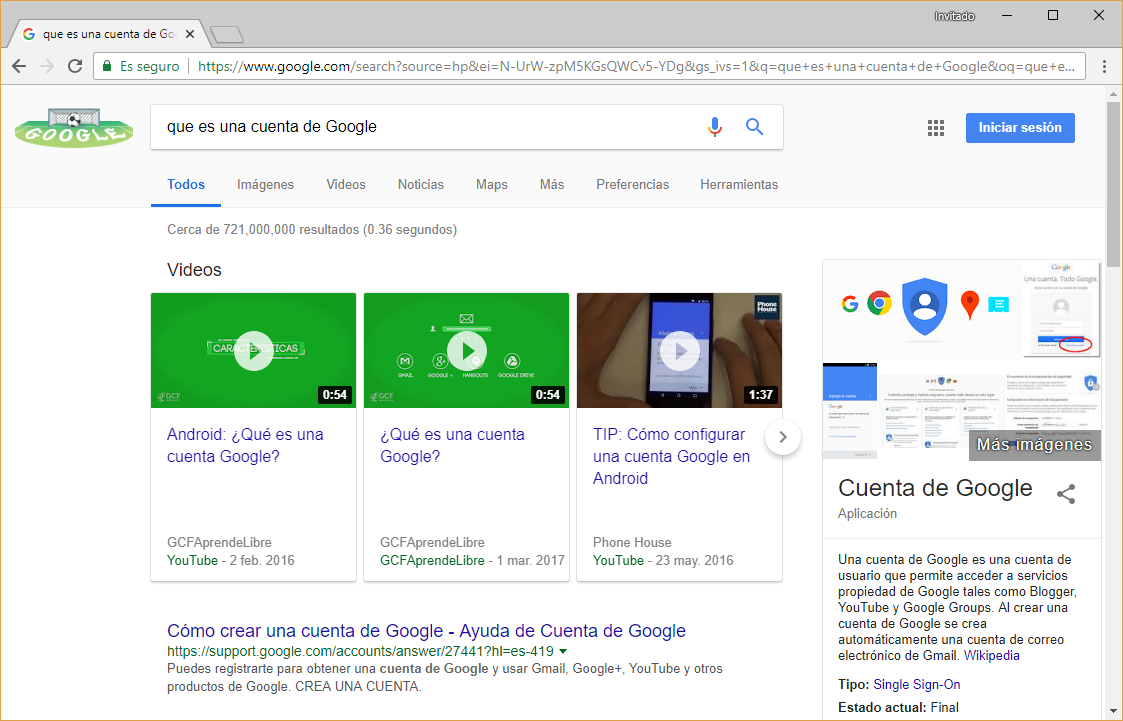The height and width of the screenshot is (721, 1123).
Task: Switch to the Videos tab
Action: [346, 185]
